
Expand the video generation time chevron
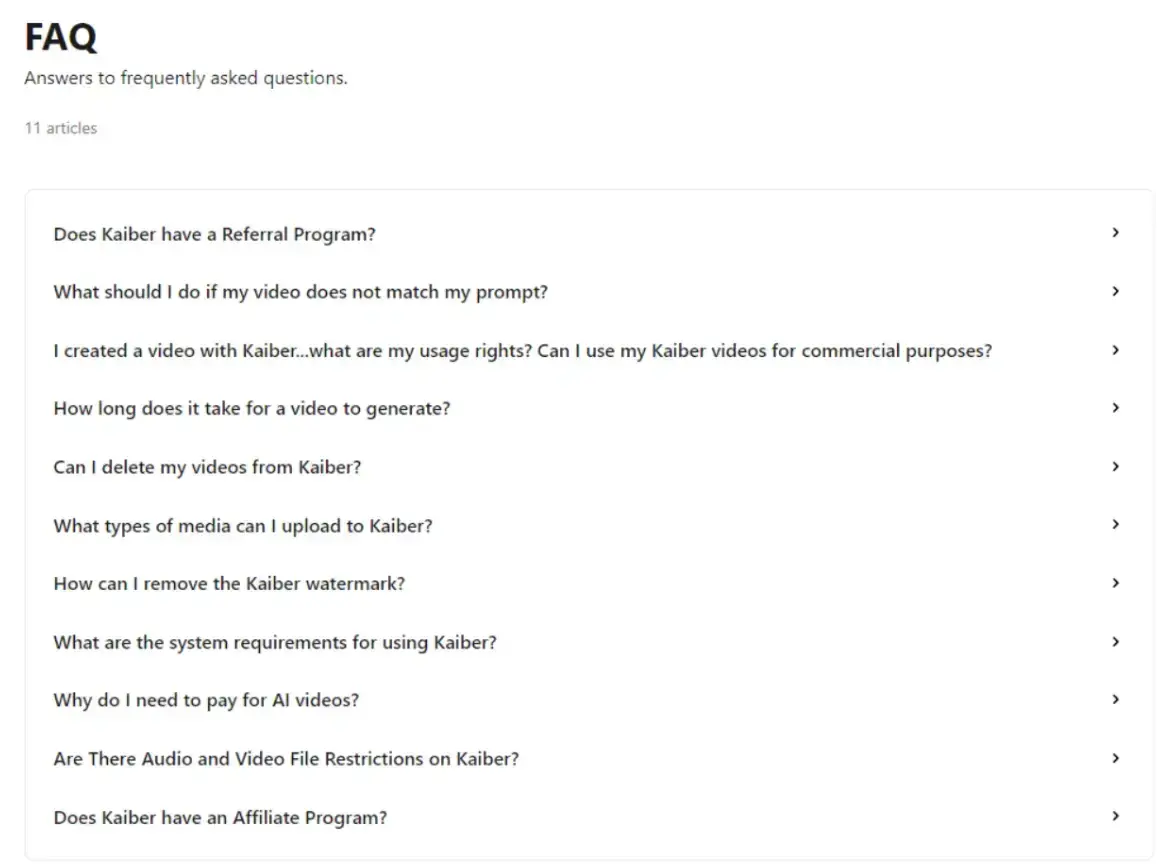pyautogui.click(x=1115, y=408)
